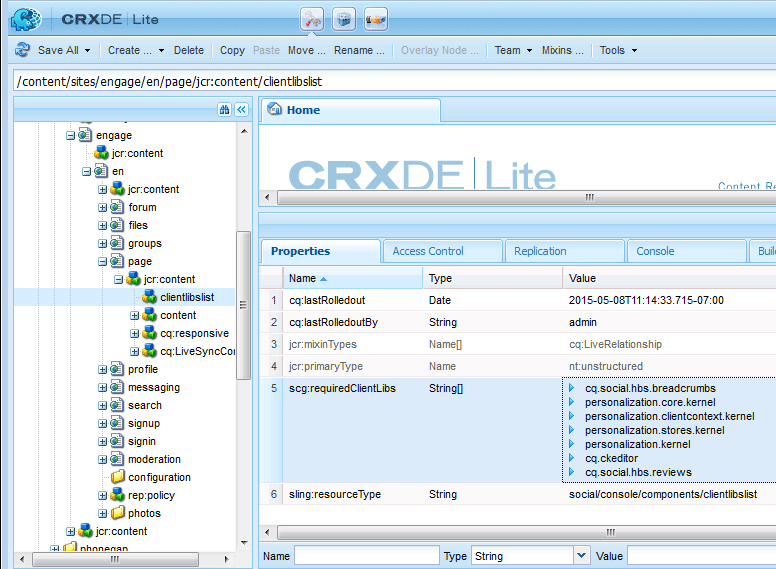Expand the cq:LiveSyncConfig node
This screenshot has height=569, width=776.
[135, 352]
